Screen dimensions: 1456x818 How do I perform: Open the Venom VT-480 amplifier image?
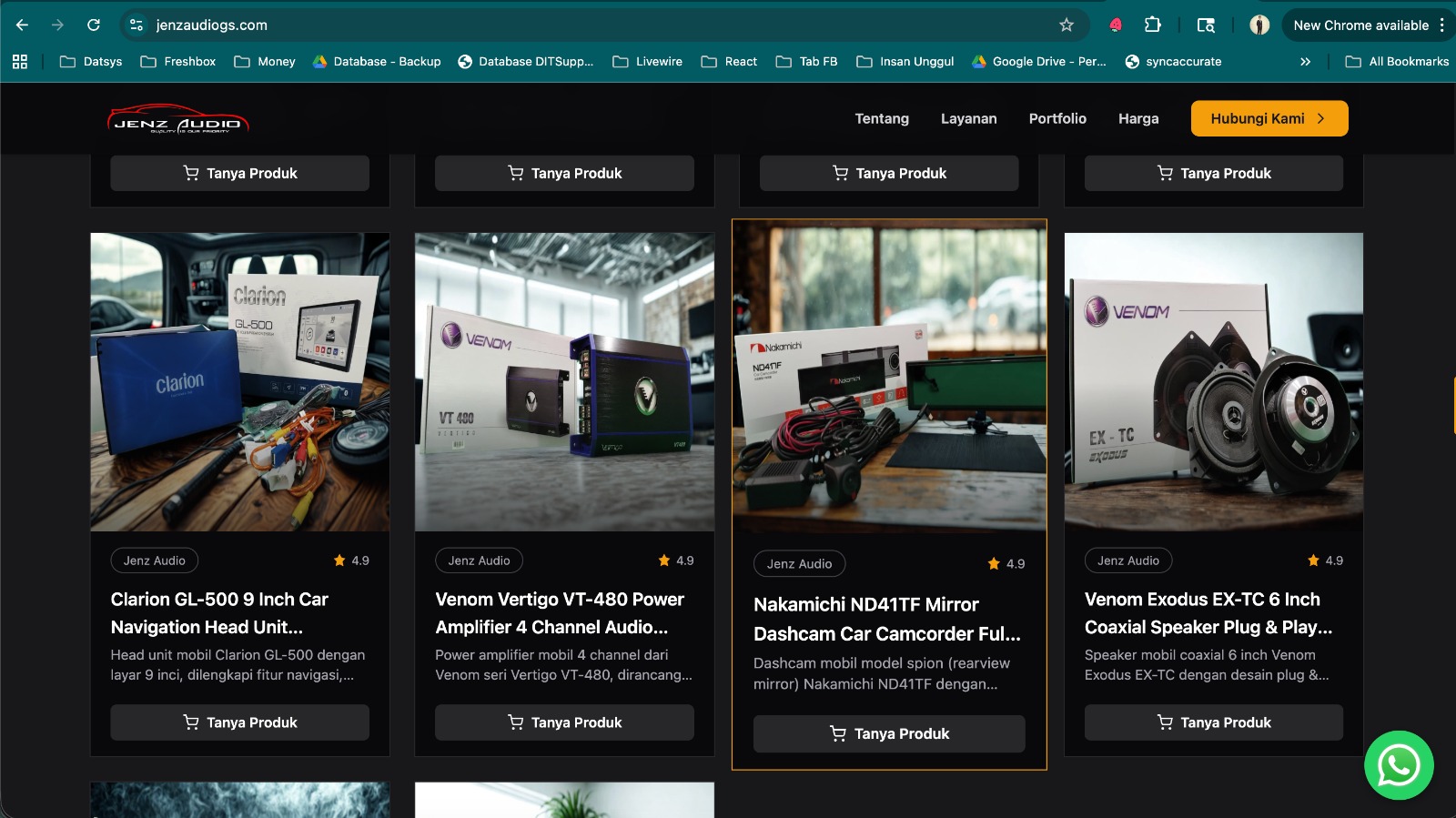point(564,382)
